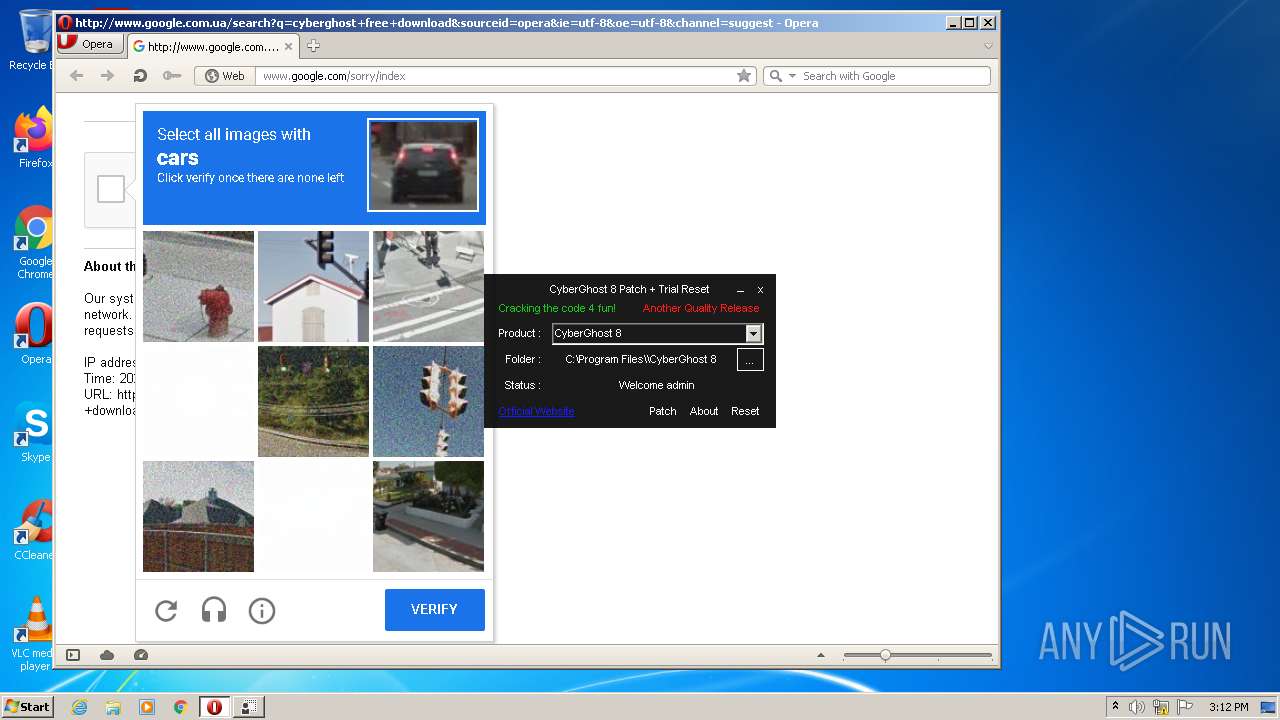Click the VERIFY button
This screenshot has width=1280, height=720.
click(435, 609)
